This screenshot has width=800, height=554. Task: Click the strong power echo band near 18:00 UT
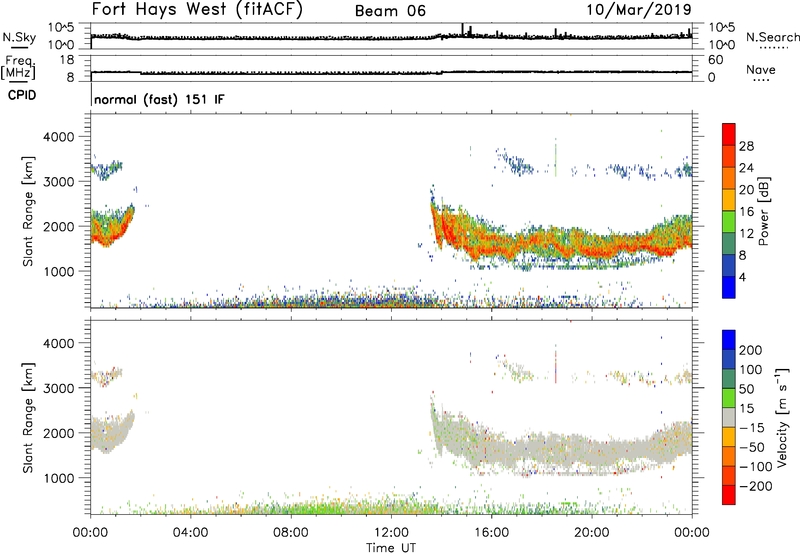[542, 244]
